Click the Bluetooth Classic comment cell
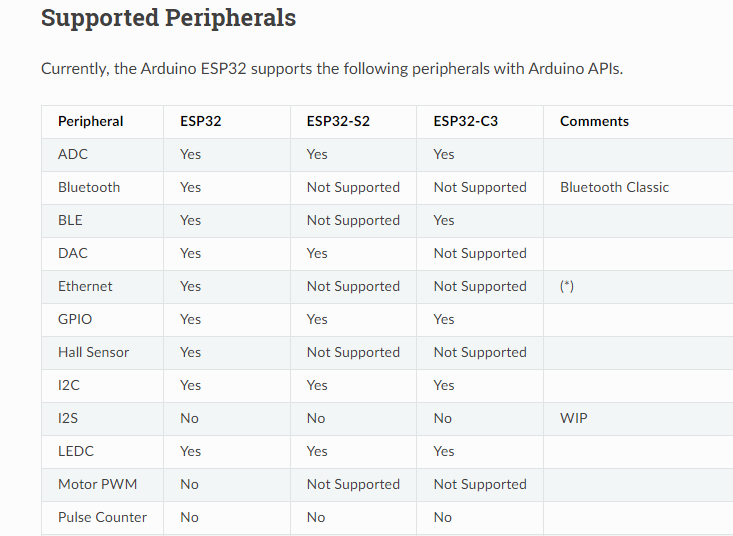 point(614,187)
